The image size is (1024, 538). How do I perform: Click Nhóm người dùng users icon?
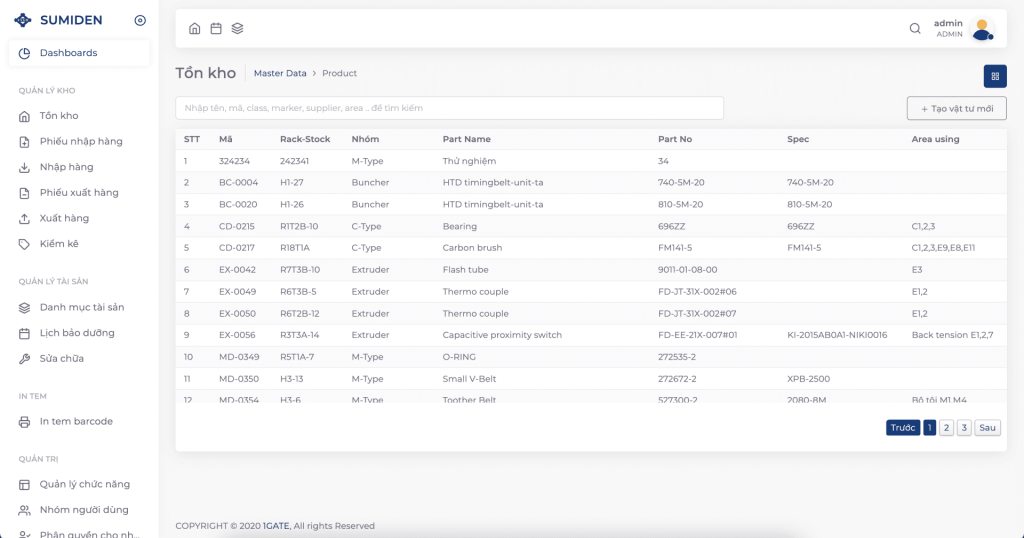click(24, 511)
